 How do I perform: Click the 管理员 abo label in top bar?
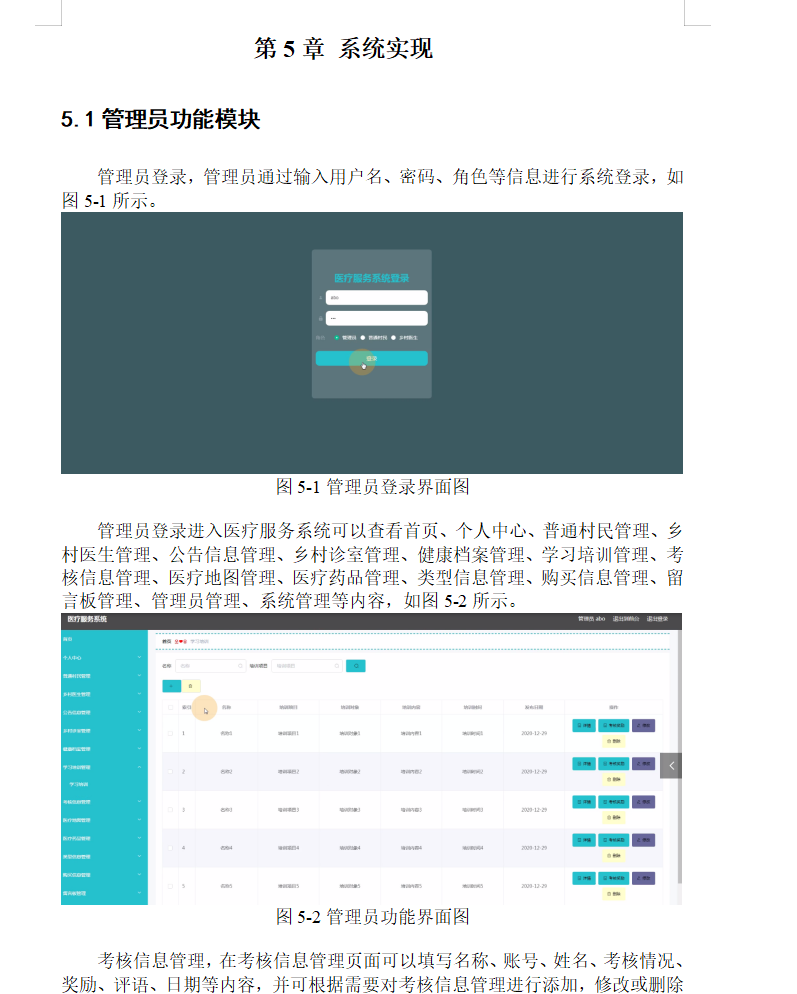591,619
